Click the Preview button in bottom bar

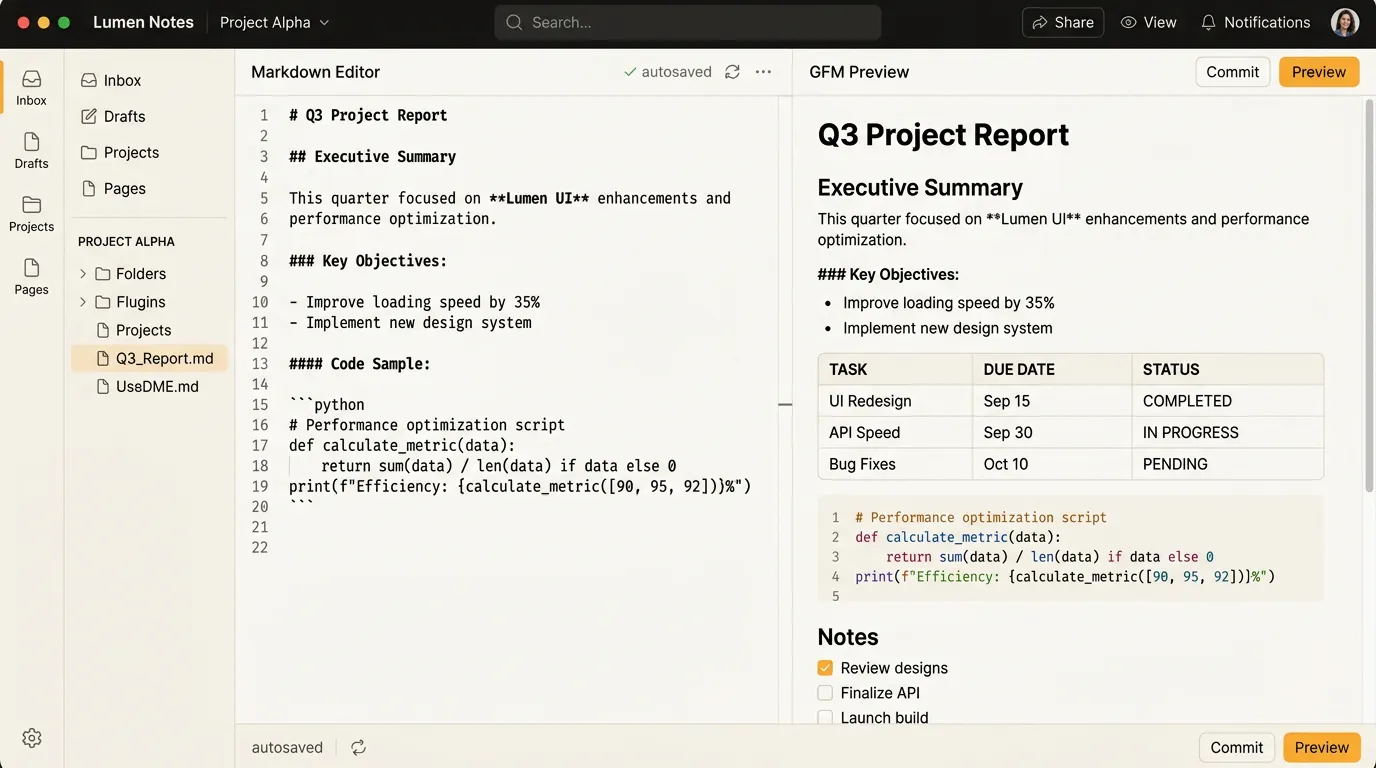1322,747
